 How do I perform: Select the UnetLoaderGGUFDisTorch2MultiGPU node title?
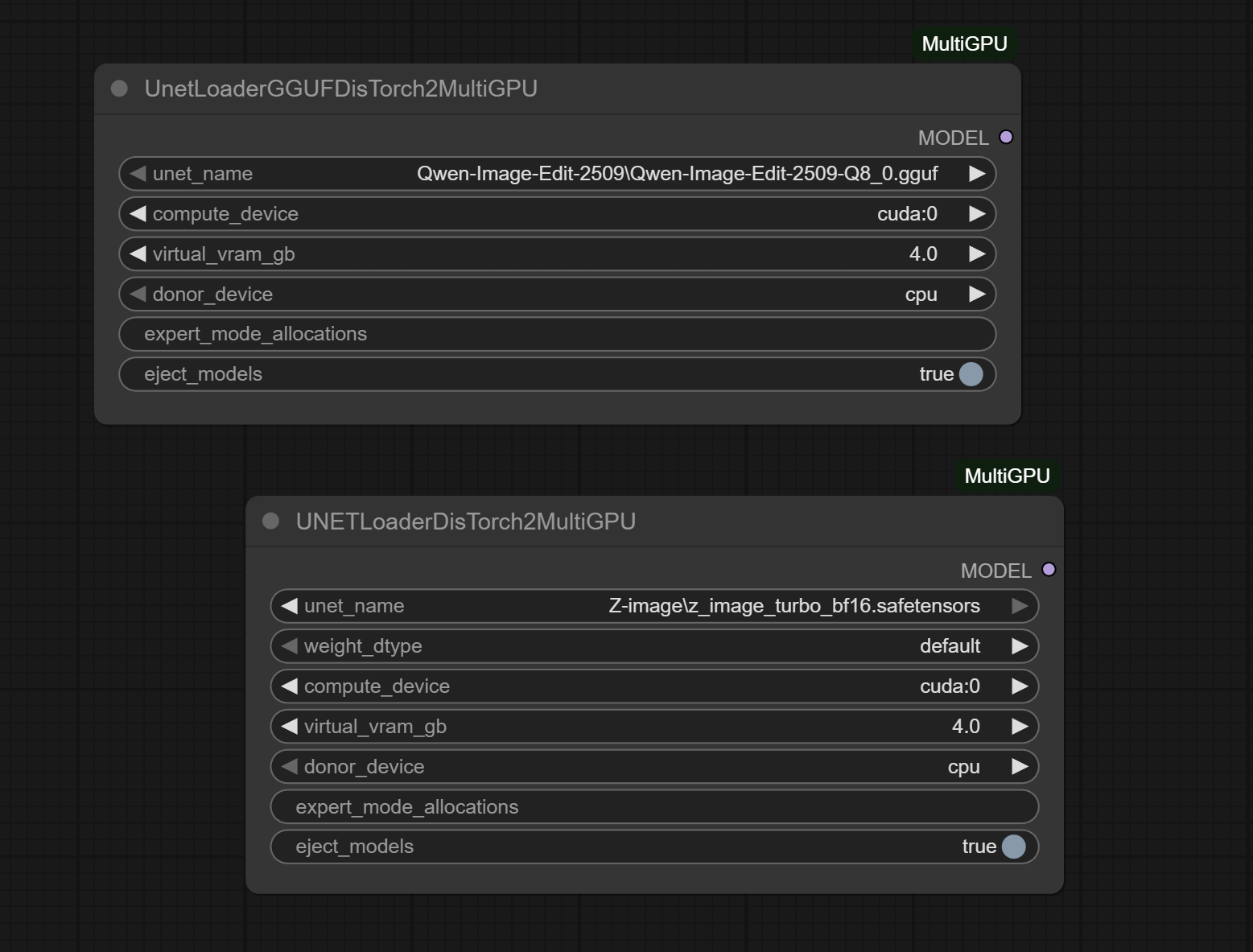click(x=341, y=89)
